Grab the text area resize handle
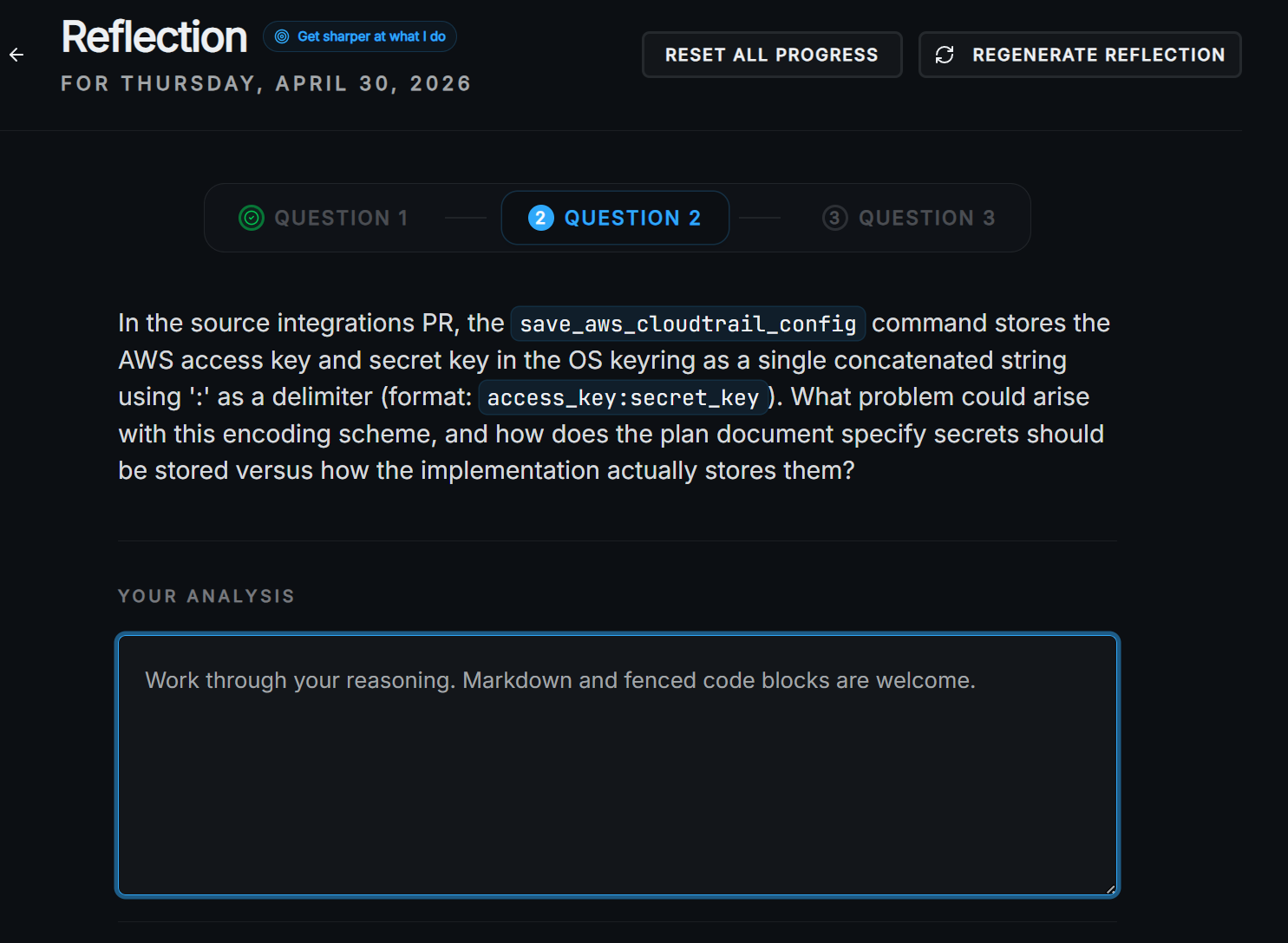The height and width of the screenshot is (943, 1288). coord(1110,888)
